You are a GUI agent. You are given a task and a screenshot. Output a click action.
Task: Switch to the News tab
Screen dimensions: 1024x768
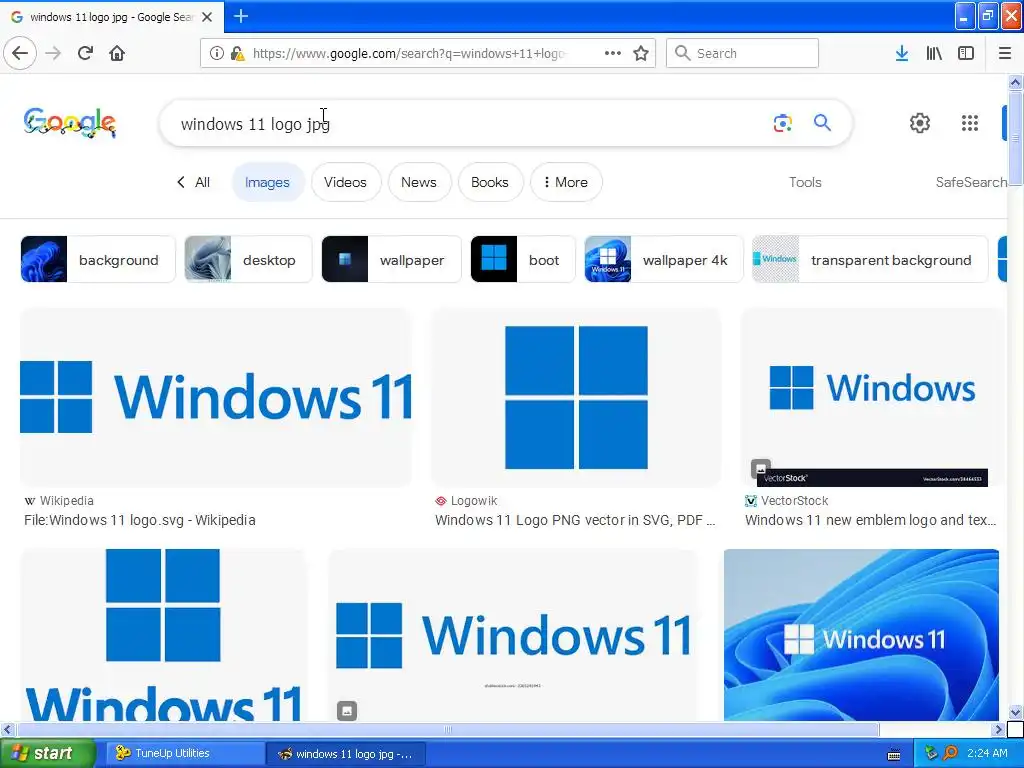click(419, 182)
